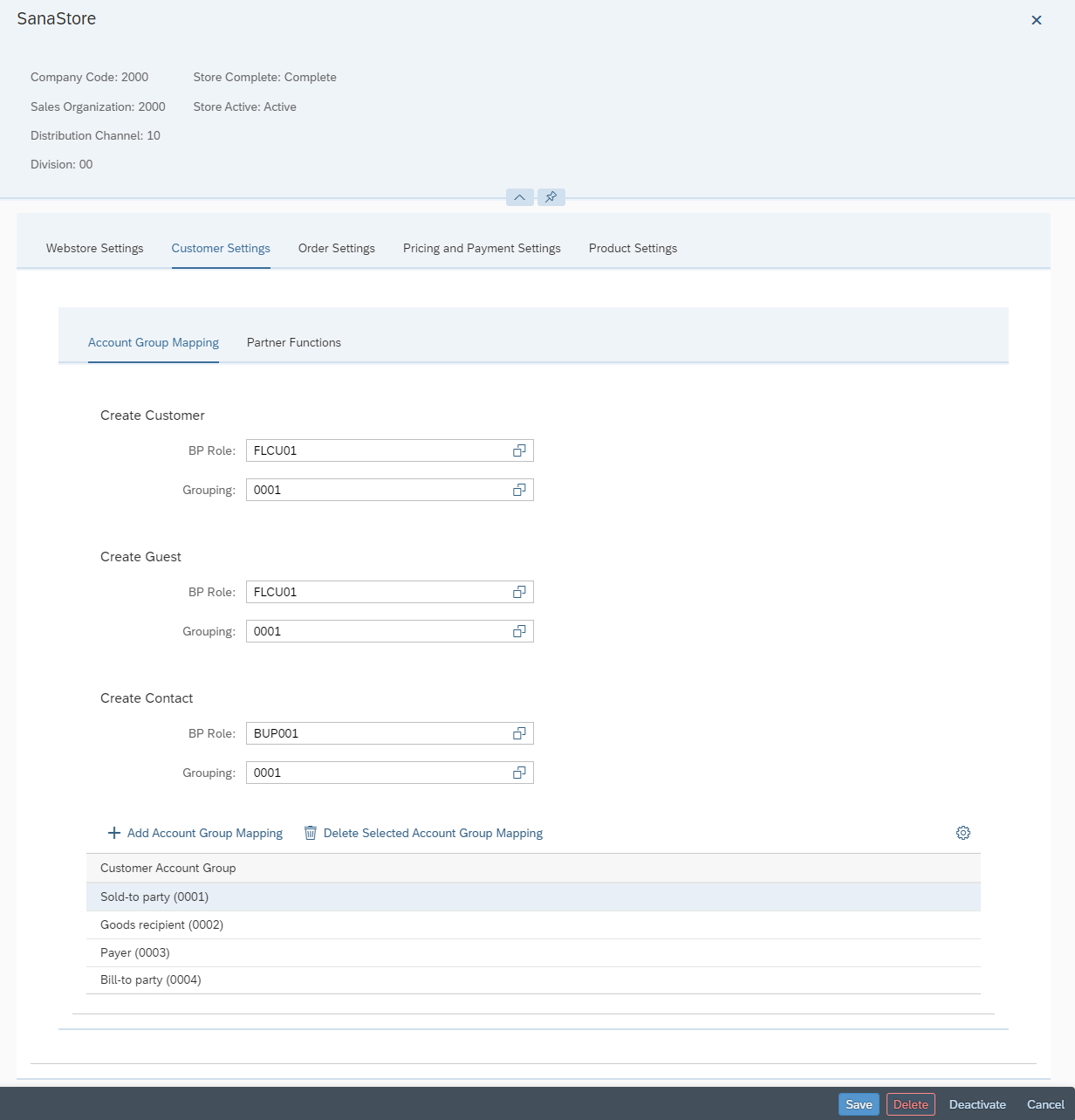This screenshot has height=1120, width=1075.
Task: Go to Pricing and Payment Settings tab
Action: pyautogui.click(x=482, y=248)
